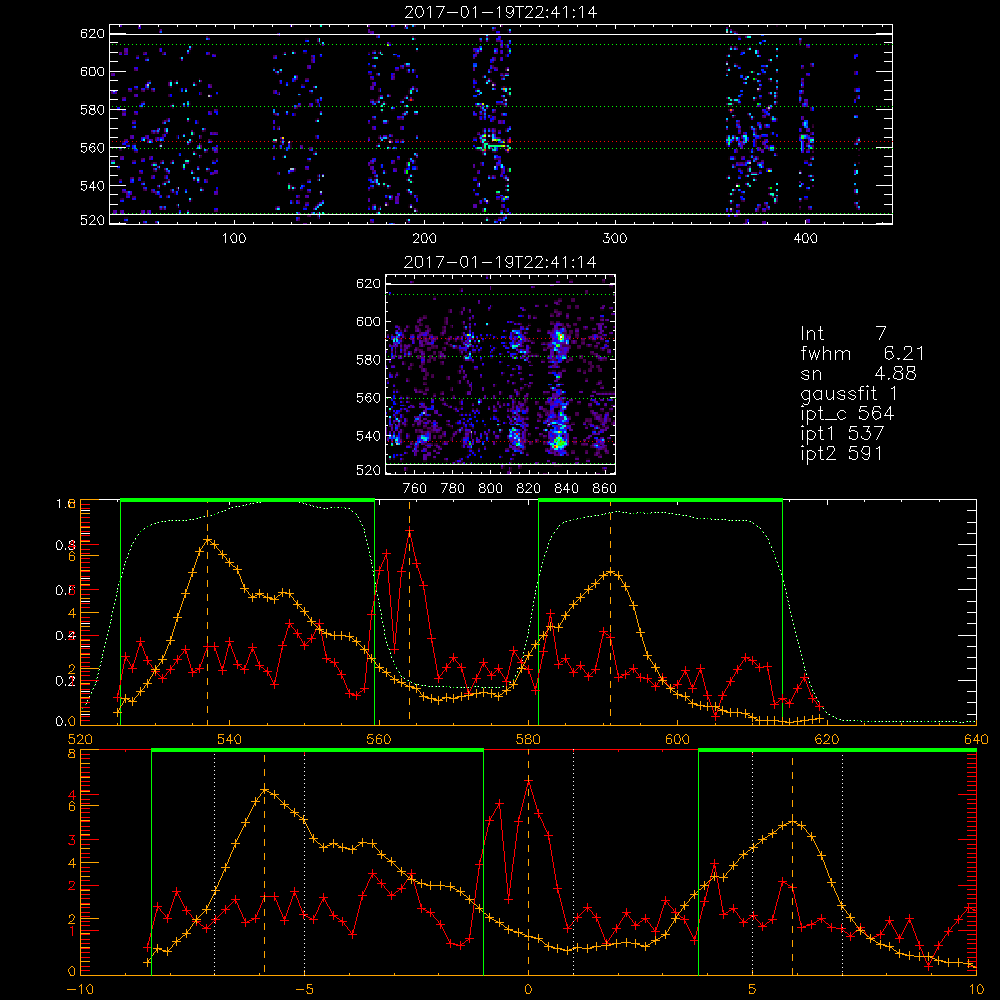
Task: Click the 600 label on profile plot x-axis
Action: [678, 739]
